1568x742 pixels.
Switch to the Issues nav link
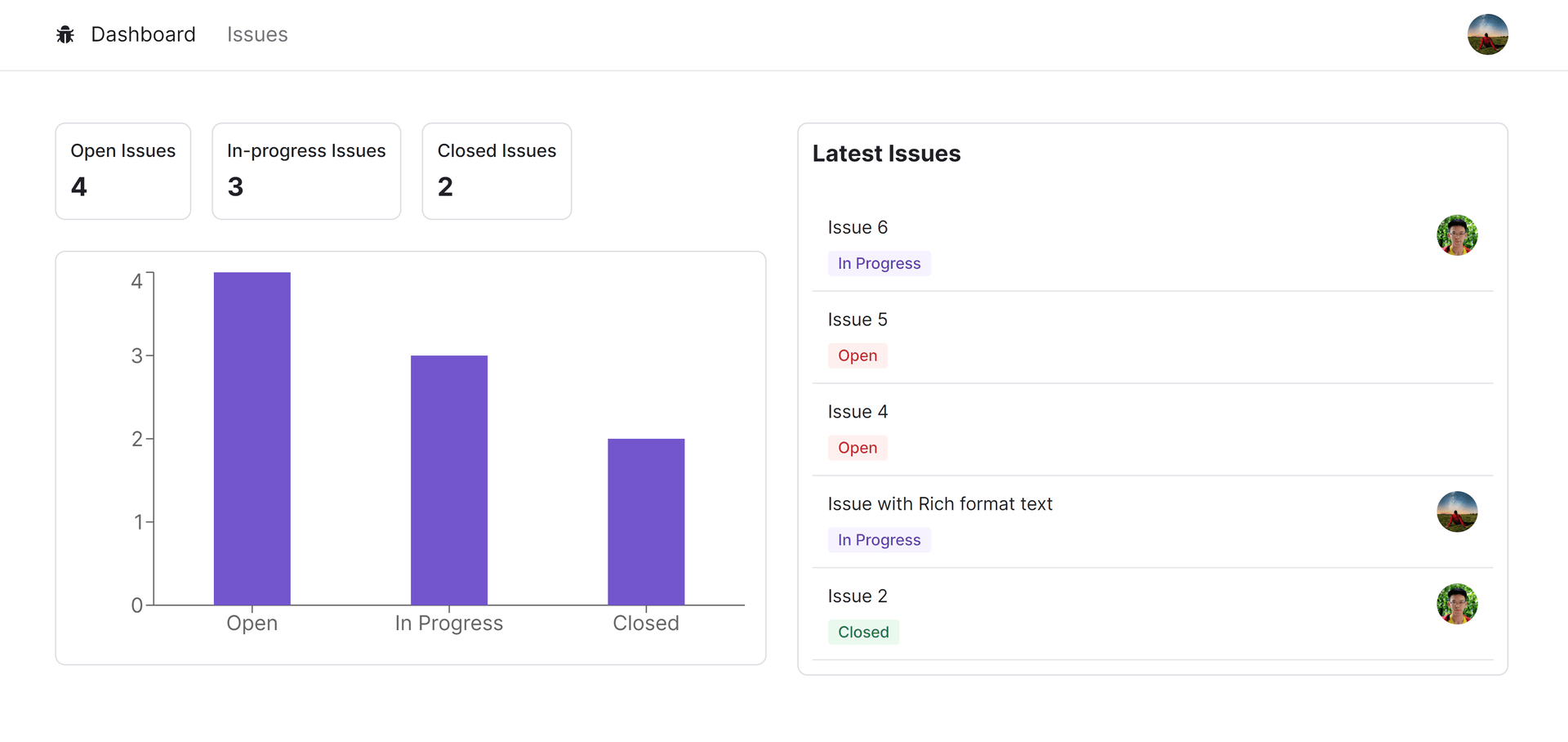point(257,34)
